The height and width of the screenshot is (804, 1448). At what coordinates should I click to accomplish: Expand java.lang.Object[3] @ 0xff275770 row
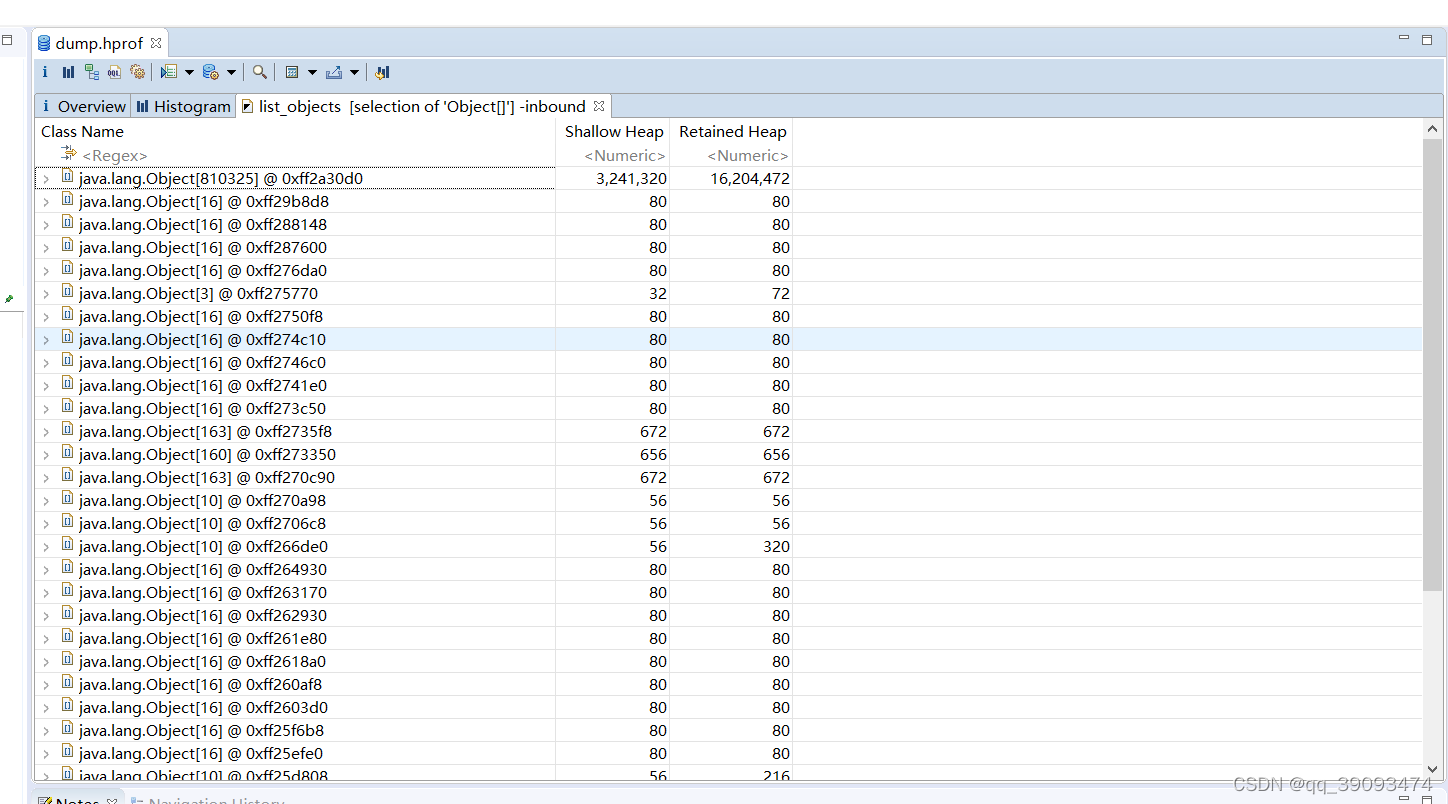tap(46, 294)
